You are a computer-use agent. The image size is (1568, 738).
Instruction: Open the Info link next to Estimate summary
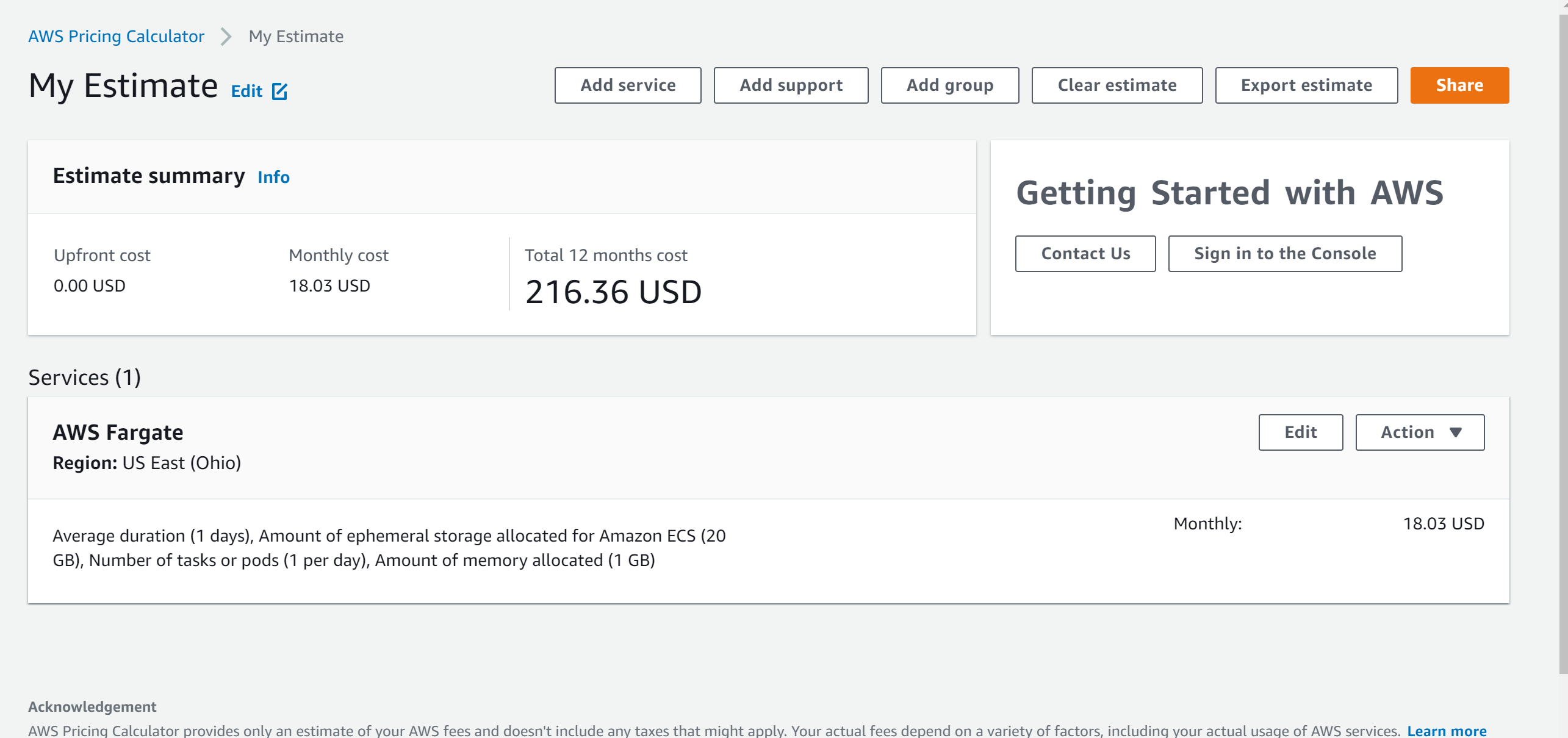tap(273, 177)
